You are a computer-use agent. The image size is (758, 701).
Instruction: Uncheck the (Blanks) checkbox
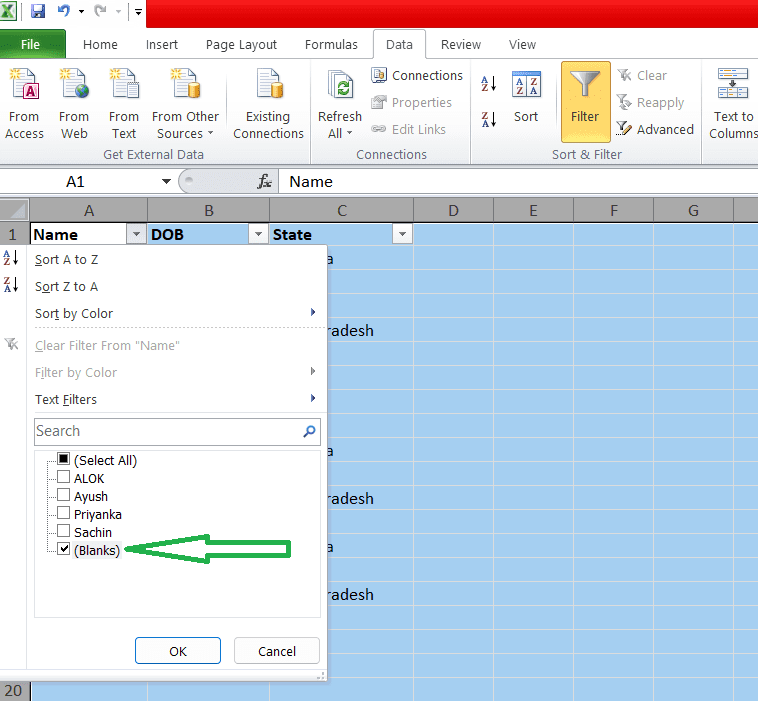tap(64, 550)
